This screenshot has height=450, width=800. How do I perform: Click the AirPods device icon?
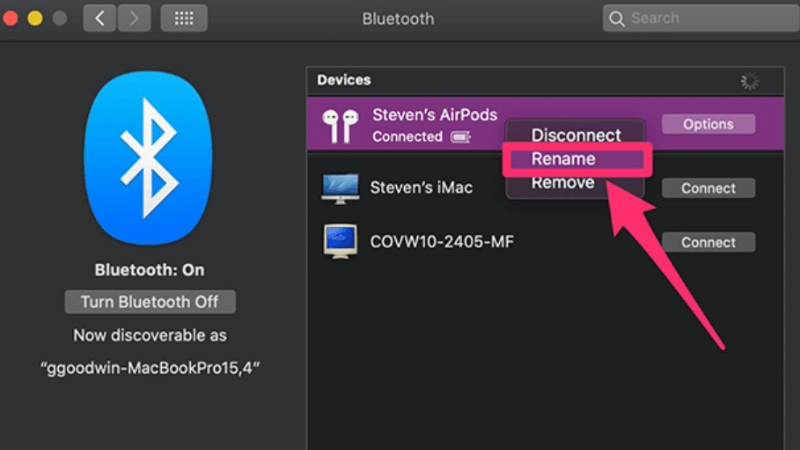(x=340, y=125)
